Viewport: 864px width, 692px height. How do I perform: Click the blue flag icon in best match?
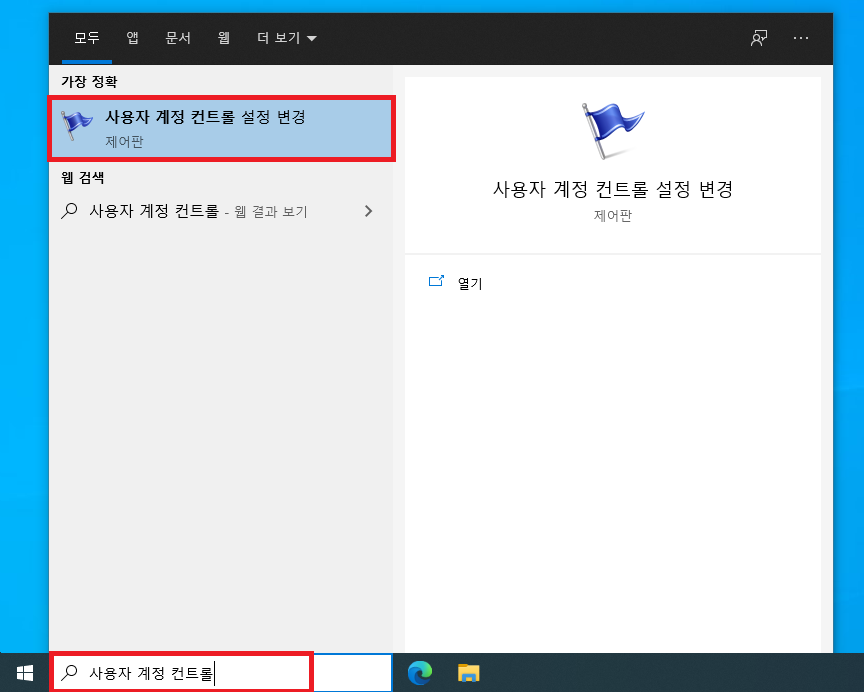76,125
